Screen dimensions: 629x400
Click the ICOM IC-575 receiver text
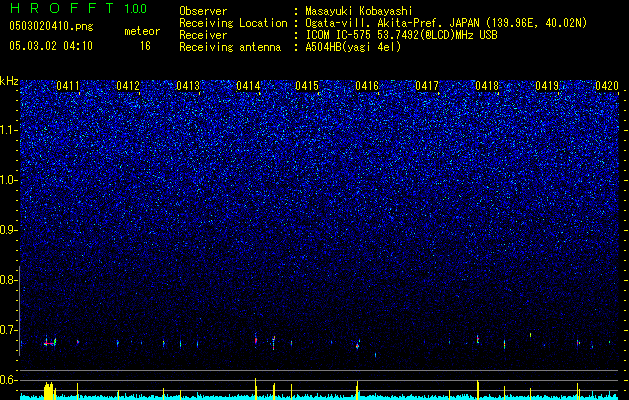(401, 35)
